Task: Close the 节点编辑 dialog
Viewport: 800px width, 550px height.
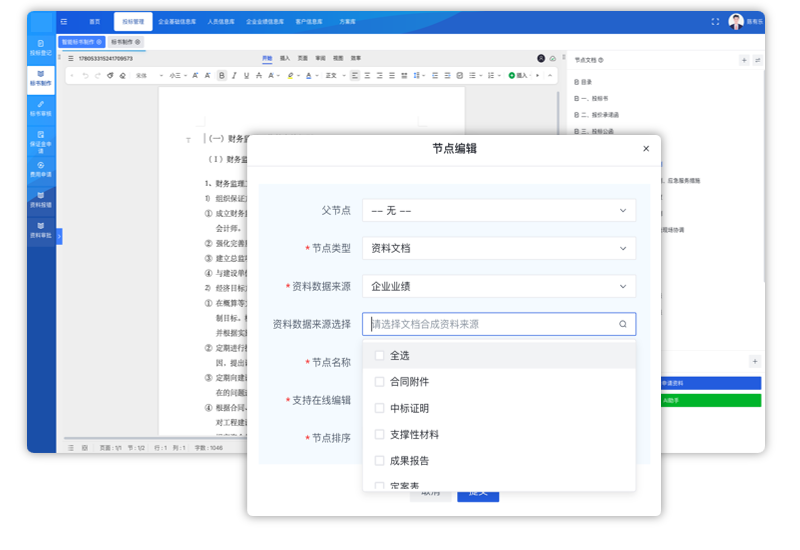Action: pos(646,148)
